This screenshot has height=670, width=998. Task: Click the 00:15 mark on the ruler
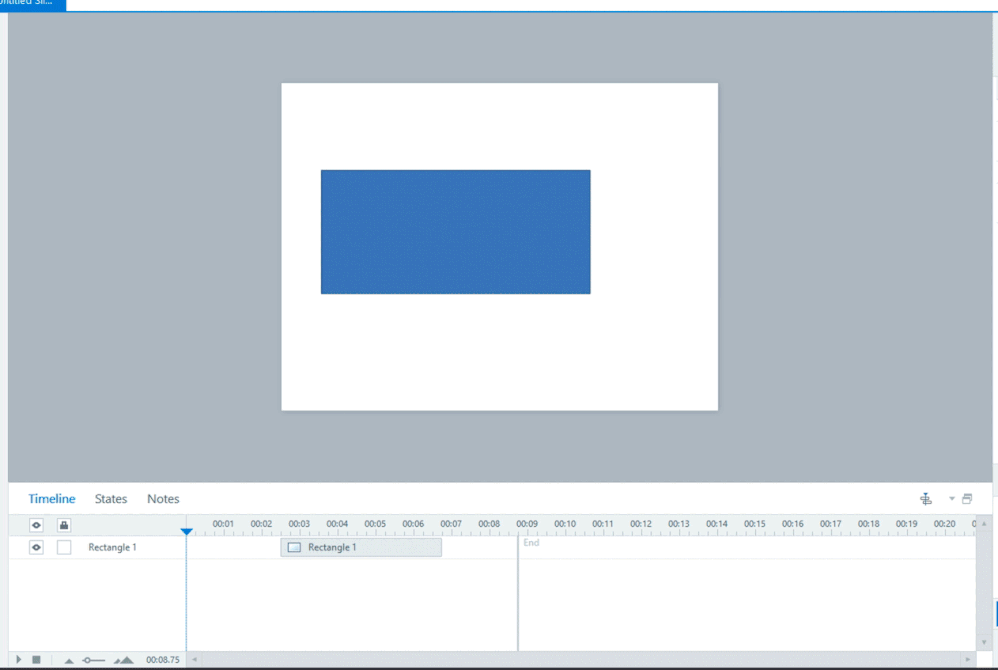point(754,524)
